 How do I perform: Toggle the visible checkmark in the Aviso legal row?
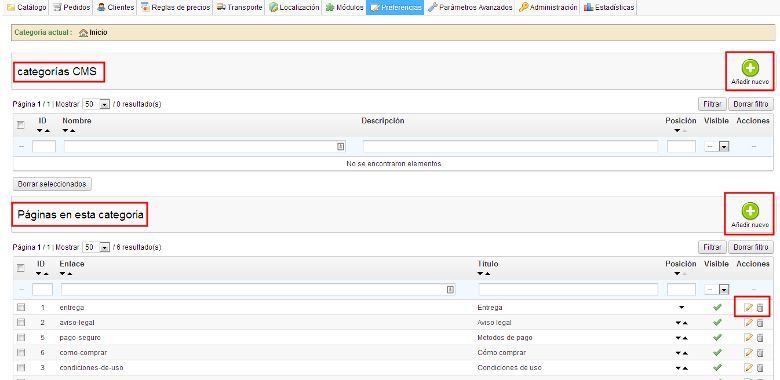[717, 322]
